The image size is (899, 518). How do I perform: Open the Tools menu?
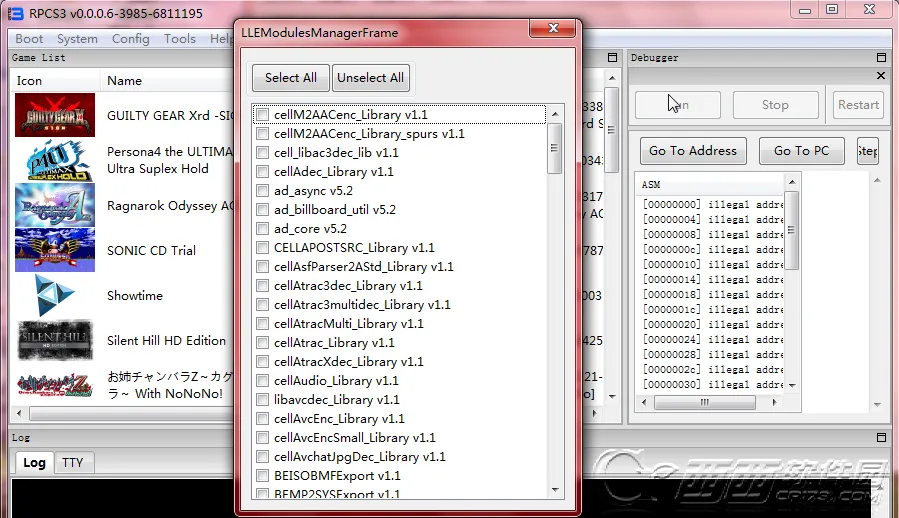pos(180,38)
